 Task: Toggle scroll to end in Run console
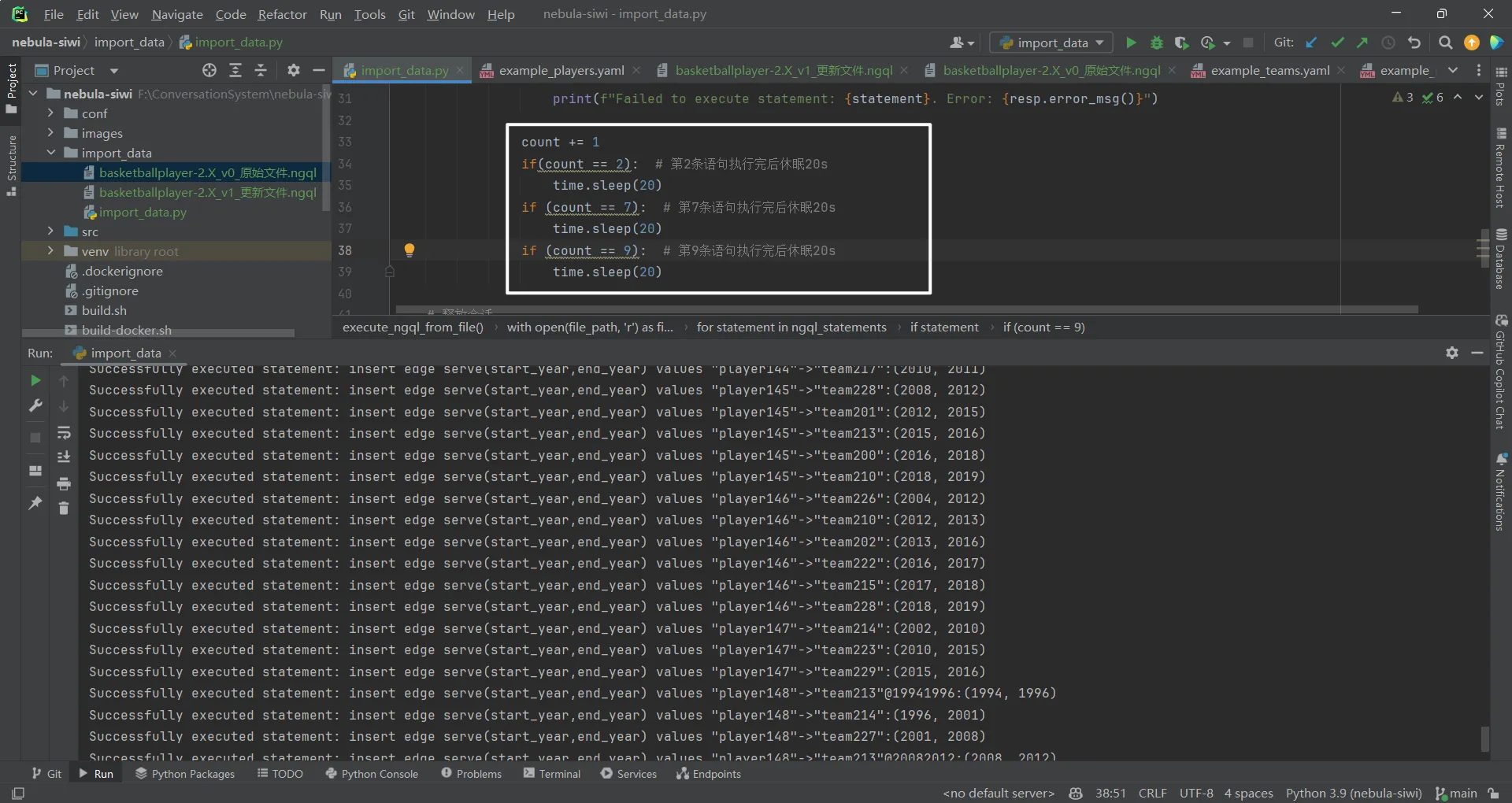[x=64, y=457]
